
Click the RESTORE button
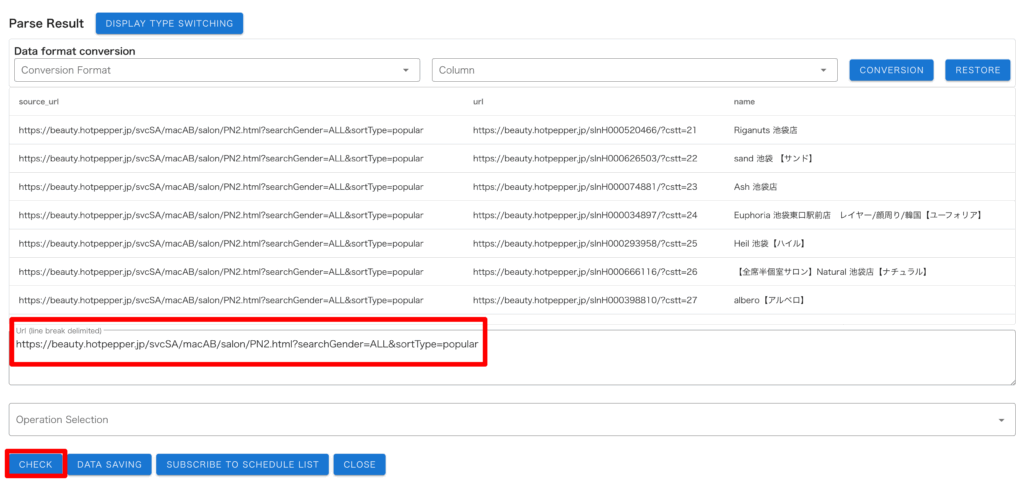(x=977, y=70)
